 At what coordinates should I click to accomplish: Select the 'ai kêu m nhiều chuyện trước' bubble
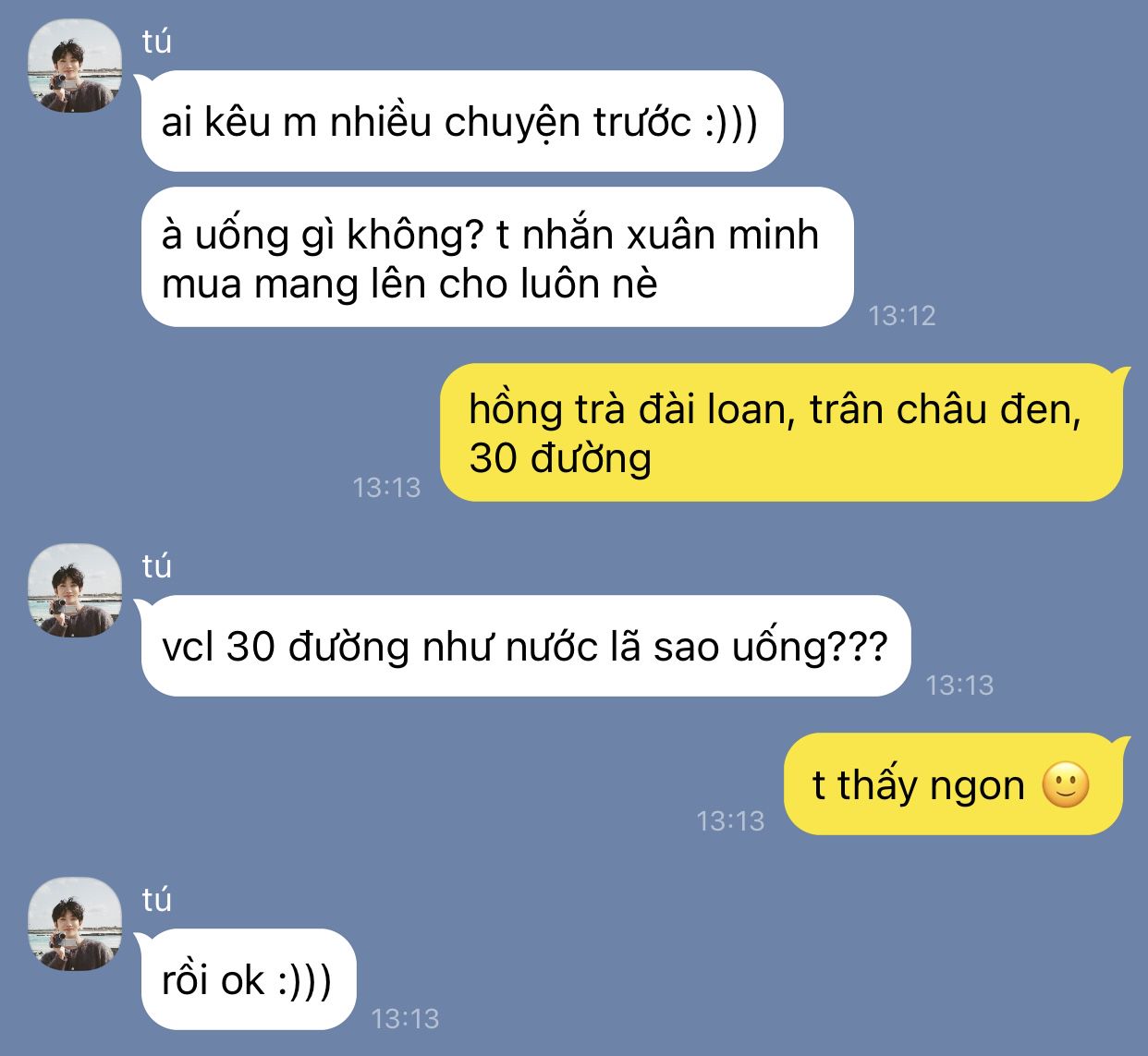pyautogui.click(x=461, y=121)
